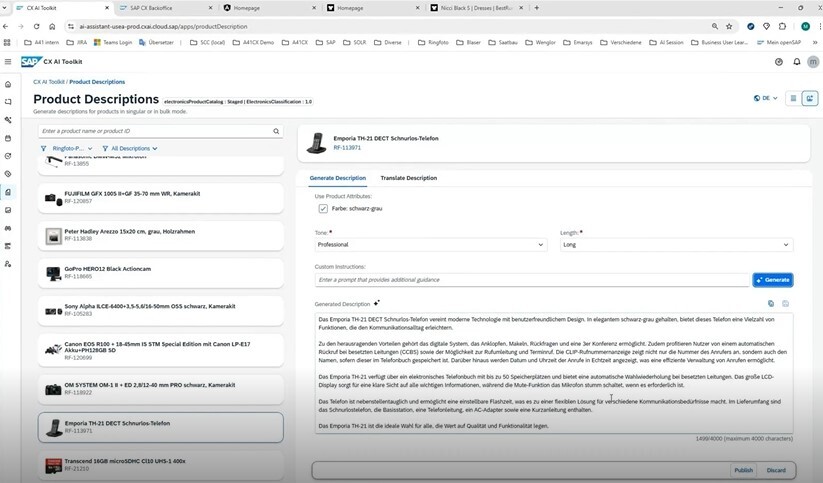This screenshot has width=823, height=483.
Task: Switch to the SAP CX Backoffice browser tab
Action: click(x=166, y=8)
